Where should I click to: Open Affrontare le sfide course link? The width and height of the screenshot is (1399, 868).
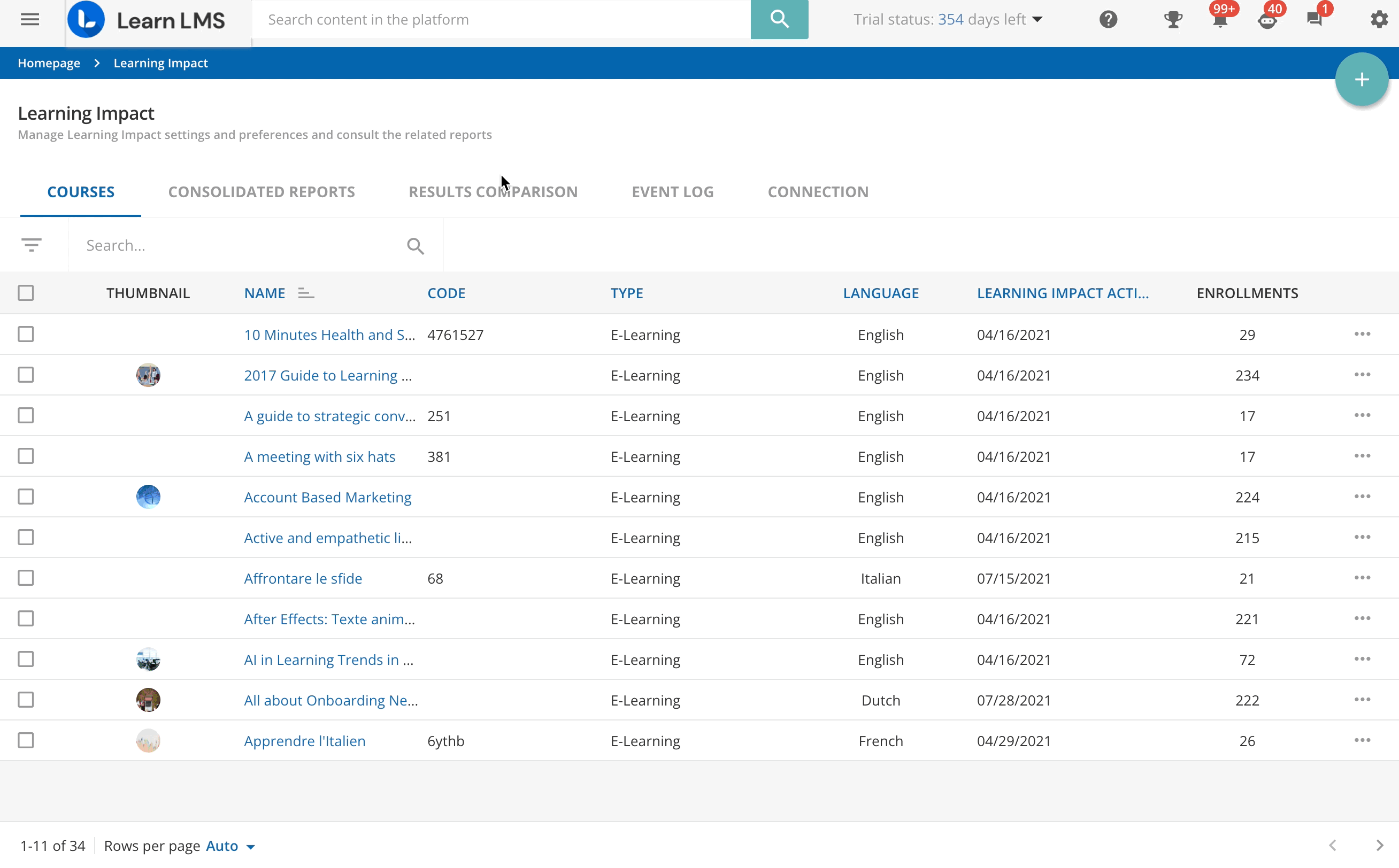(x=303, y=579)
